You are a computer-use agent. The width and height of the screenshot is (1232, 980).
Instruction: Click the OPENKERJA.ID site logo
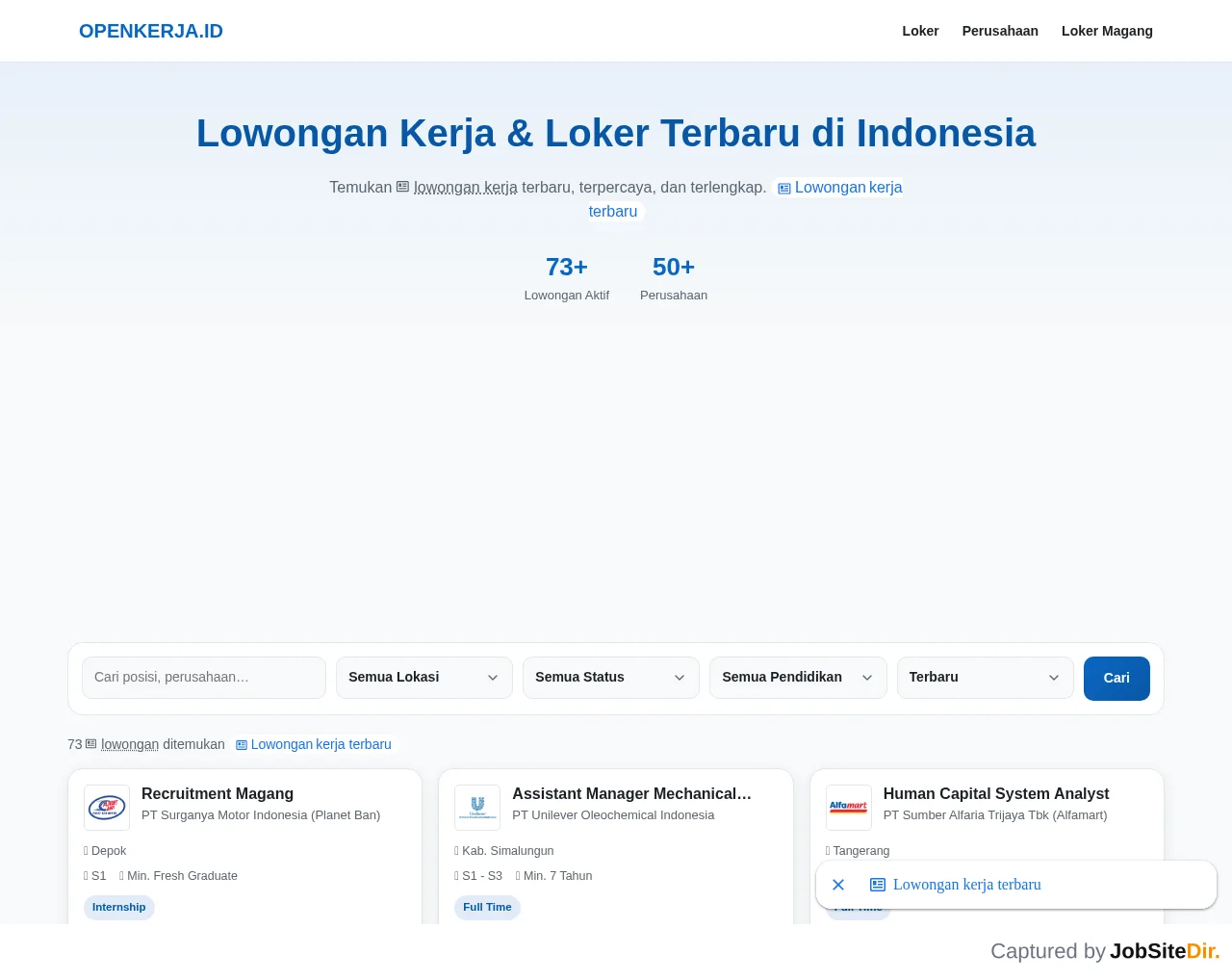151,31
